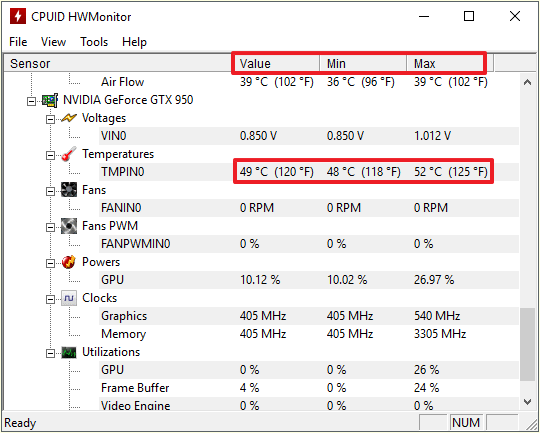The height and width of the screenshot is (433, 540).
Task: Collapse the Voltages tree branch
Action: (50, 119)
